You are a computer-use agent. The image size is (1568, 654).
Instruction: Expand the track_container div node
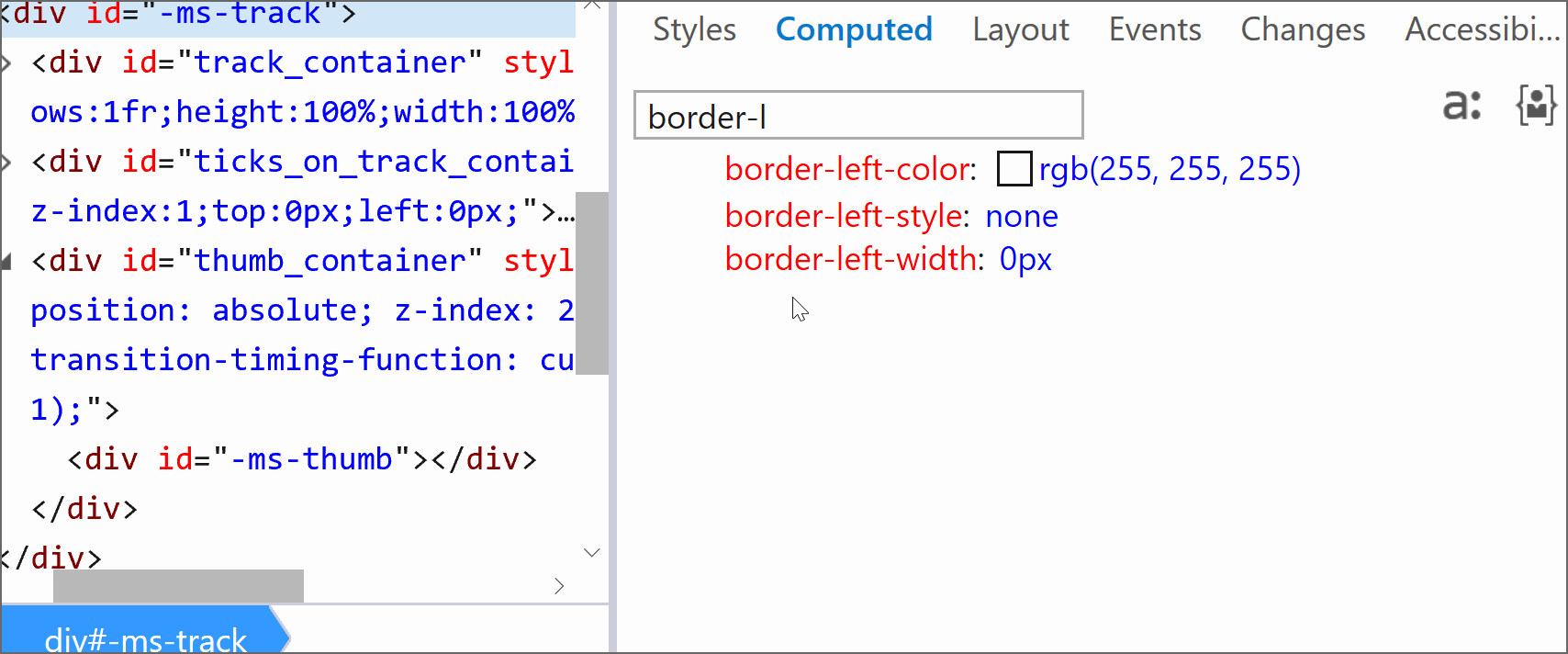[7, 63]
